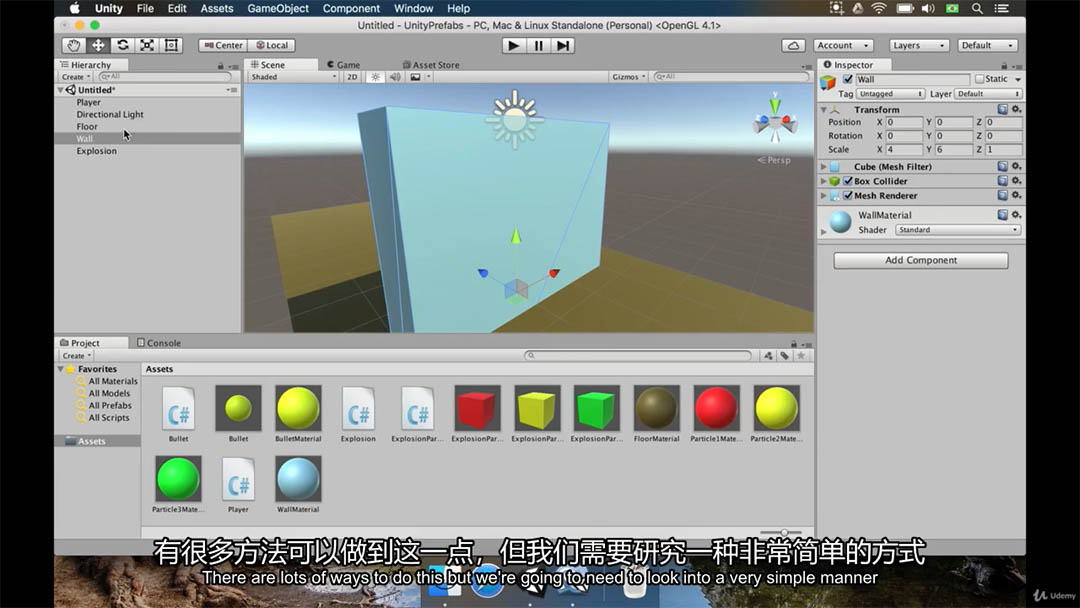The image size is (1080, 608).
Task: Click Save search star icon in Project
Action: pyautogui.click(x=801, y=356)
